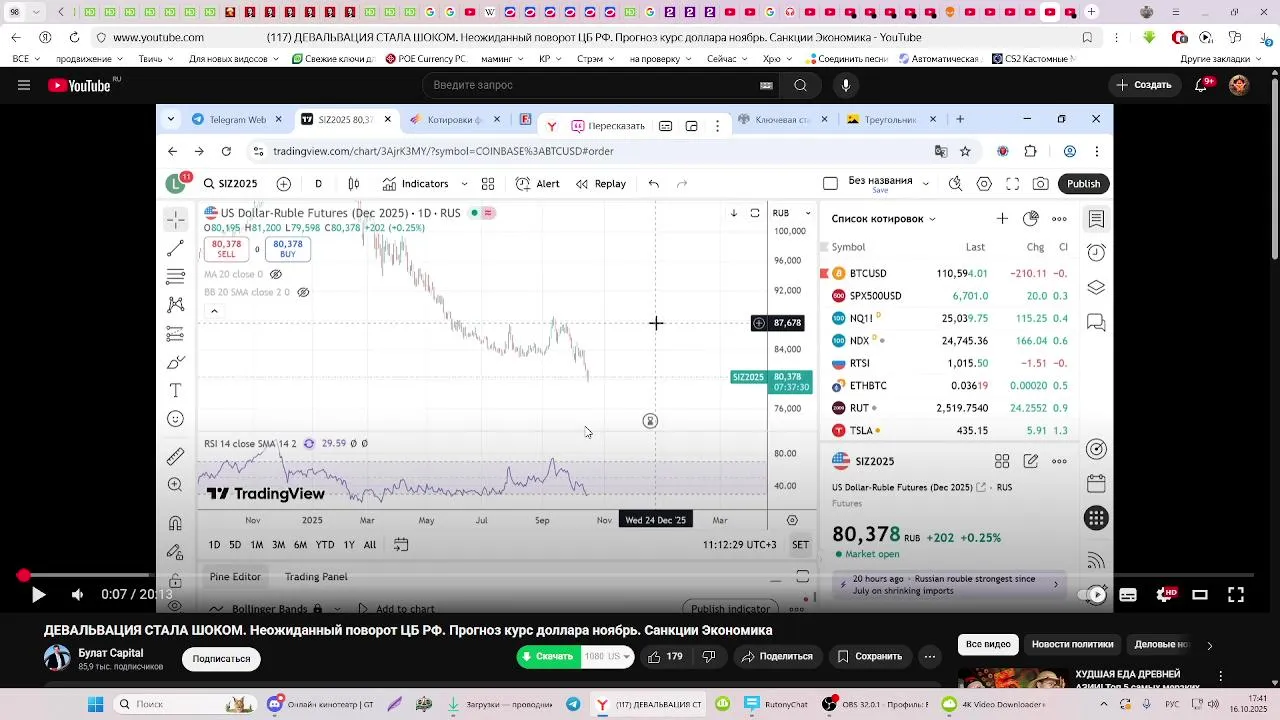Viewport: 1280px width, 720px height.
Task: Open SIZ2025 symbol search
Action: (230, 184)
